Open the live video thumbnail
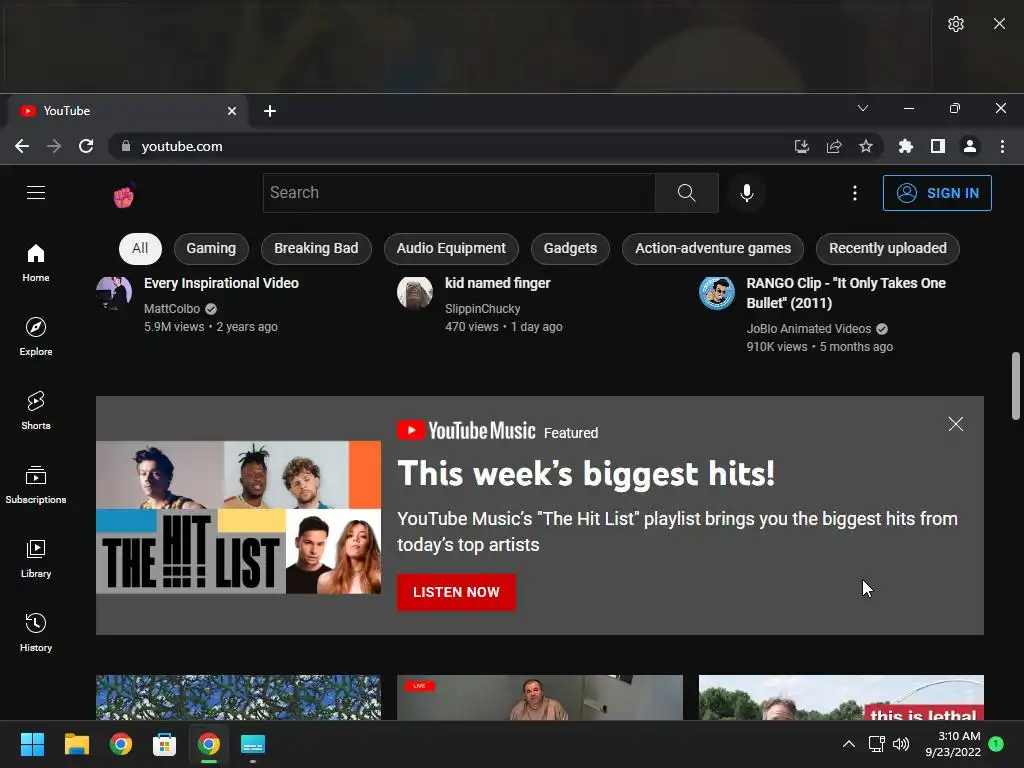Screen dimensions: 1024x768 [x=540, y=697]
